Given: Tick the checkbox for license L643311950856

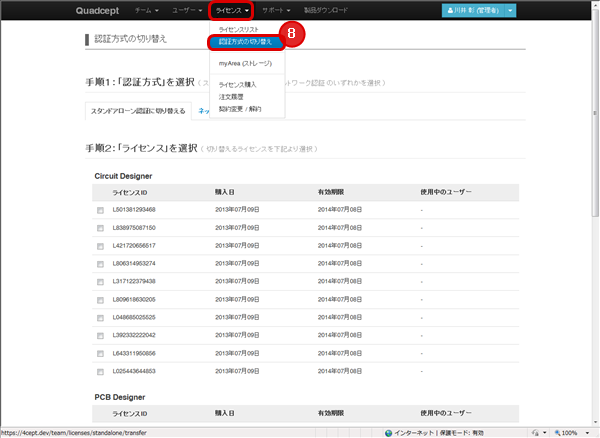Looking at the screenshot, I should coord(100,354).
